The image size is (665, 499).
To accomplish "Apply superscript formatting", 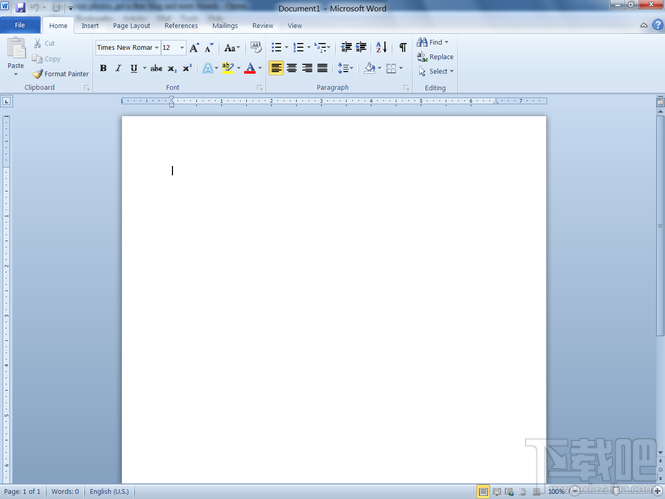I will [x=187, y=68].
